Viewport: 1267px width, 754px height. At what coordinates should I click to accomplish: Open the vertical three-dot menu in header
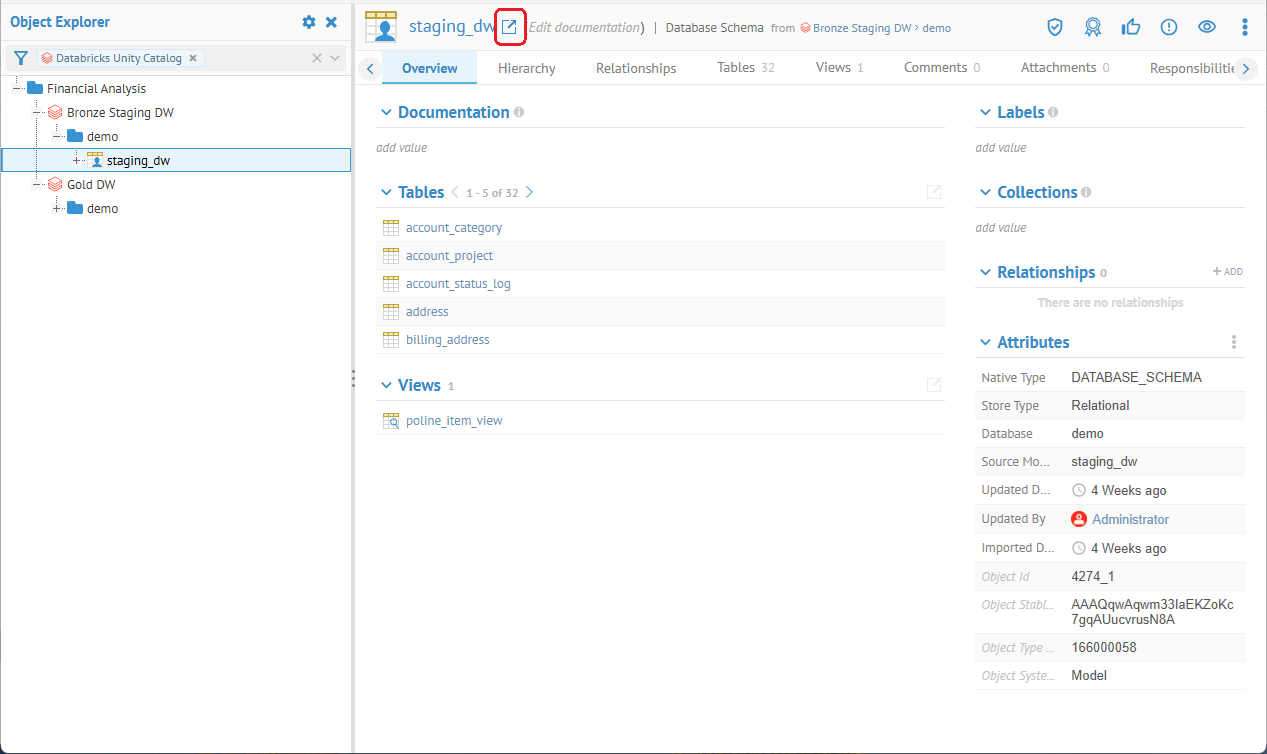[1245, 27]
